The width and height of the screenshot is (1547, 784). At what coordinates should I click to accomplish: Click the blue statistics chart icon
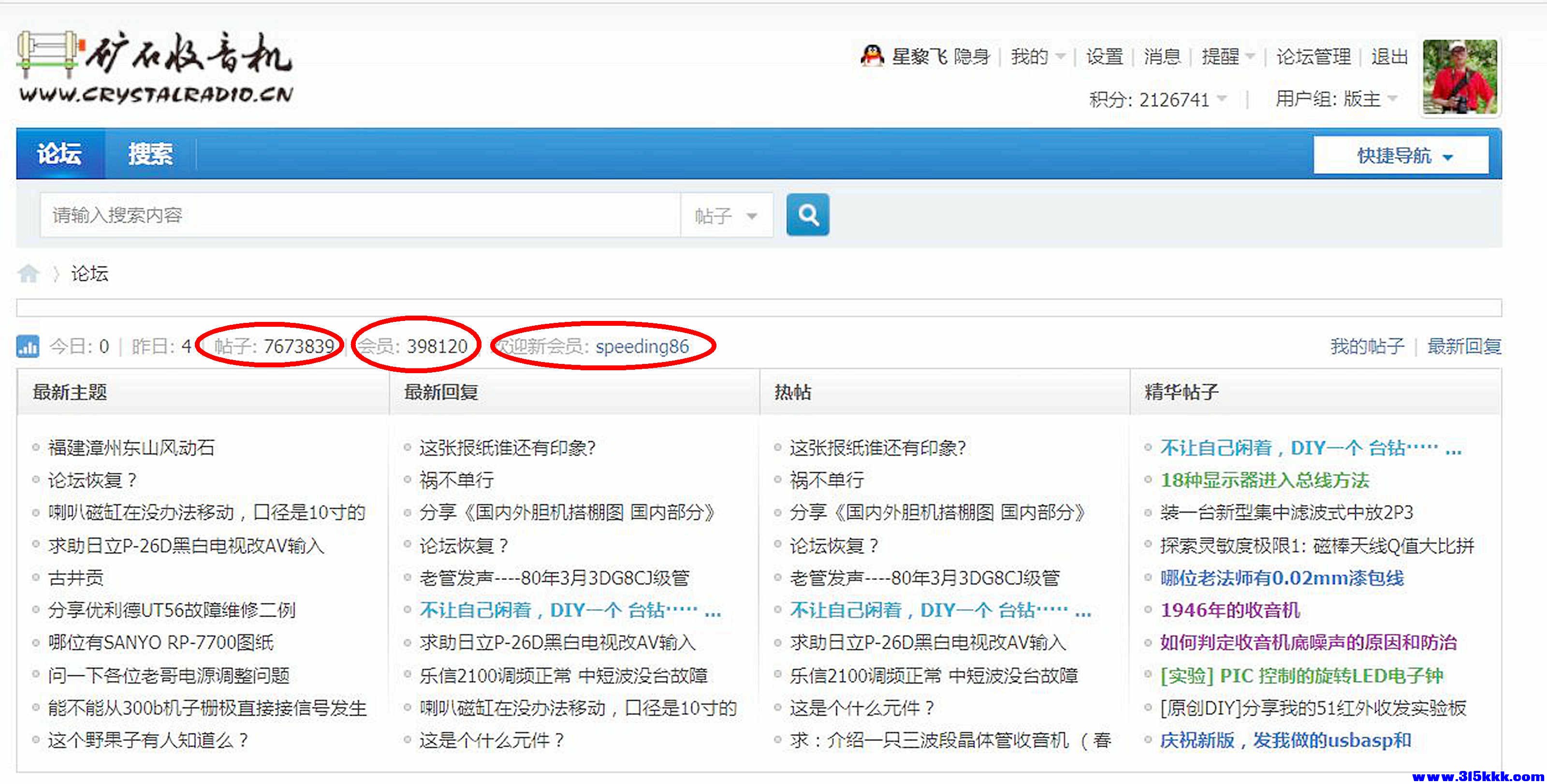[x=28, y=347]
